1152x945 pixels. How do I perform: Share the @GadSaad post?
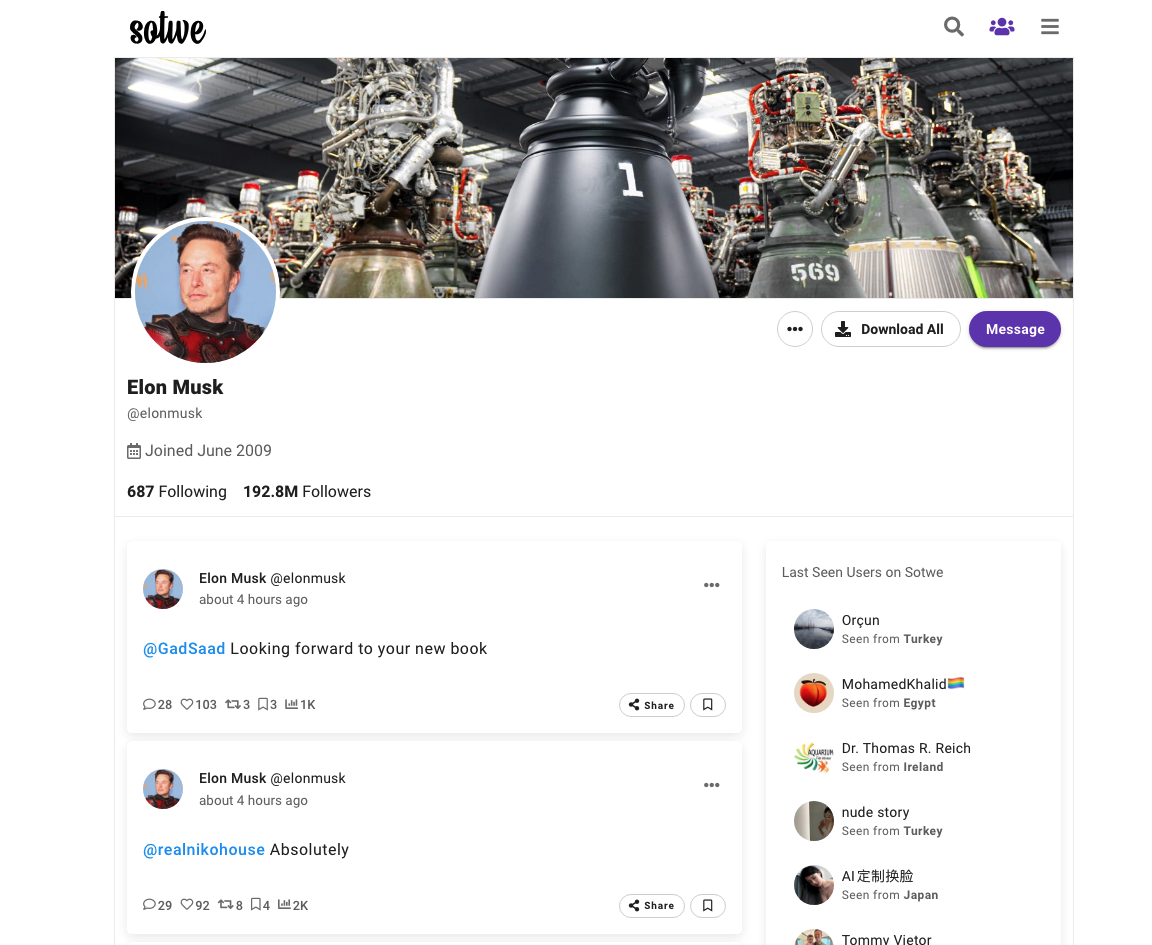click(652, 705)
